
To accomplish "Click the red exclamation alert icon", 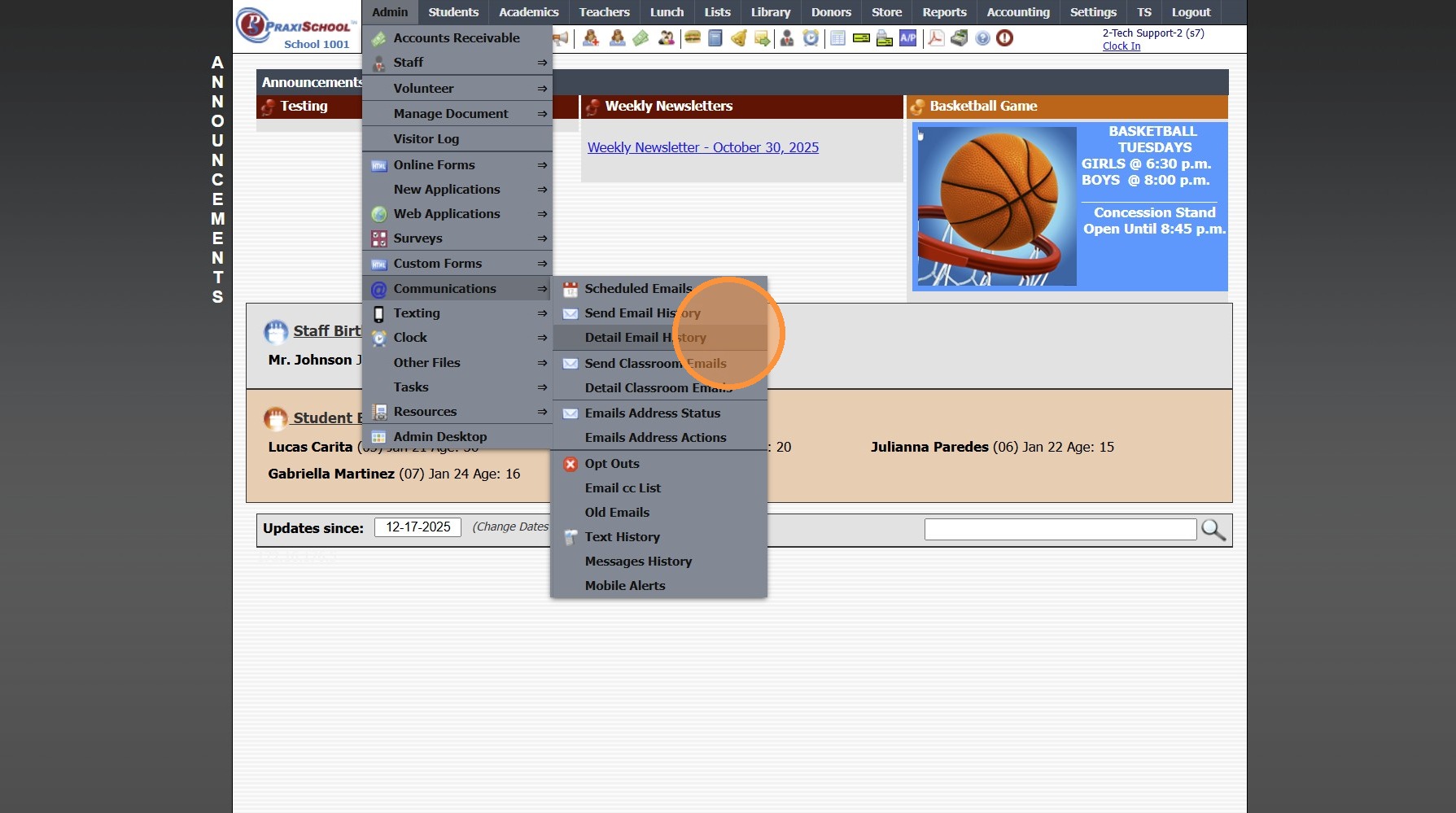I will point(1005,38).
